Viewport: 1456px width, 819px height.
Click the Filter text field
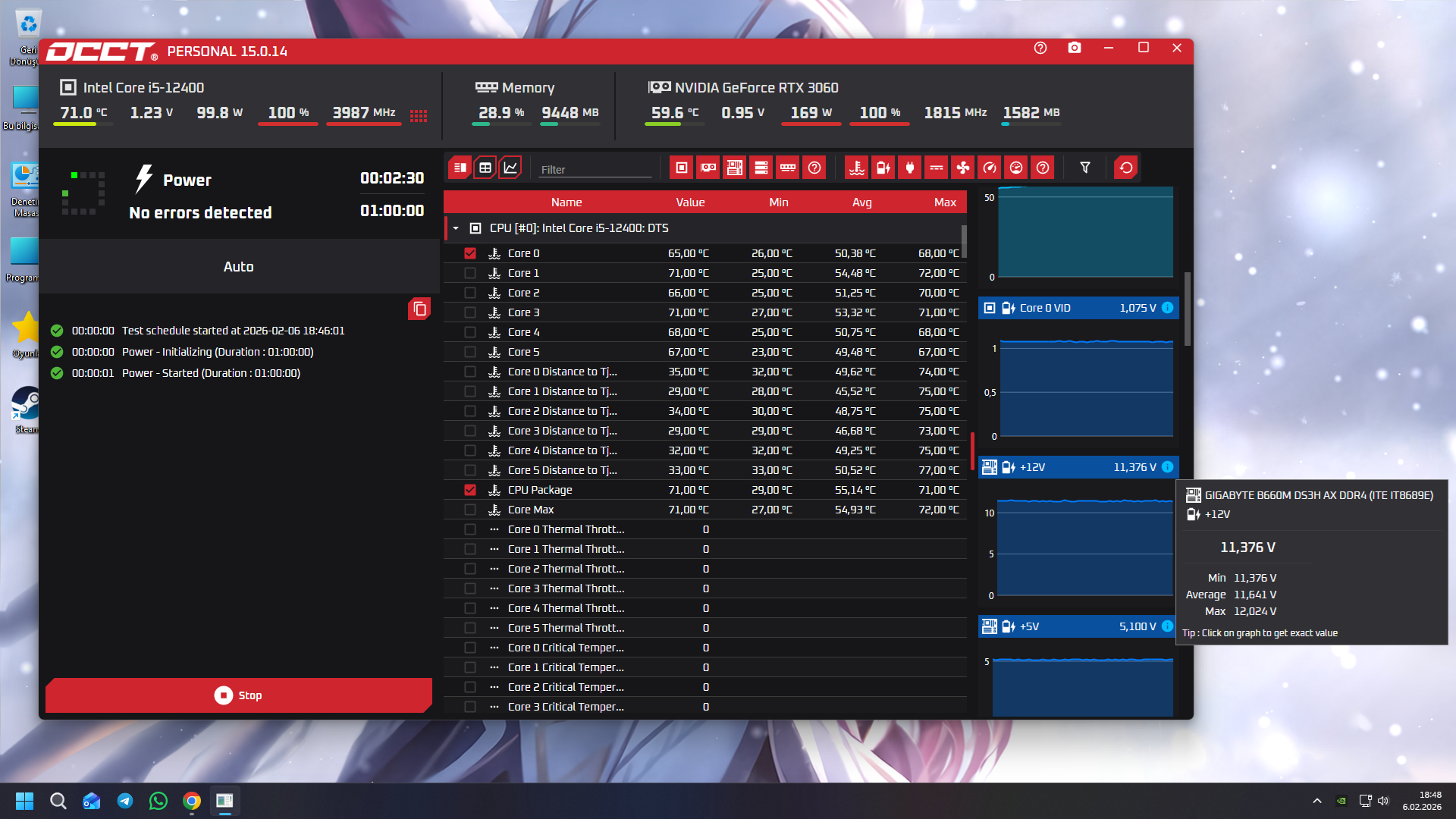coord(595,169)
